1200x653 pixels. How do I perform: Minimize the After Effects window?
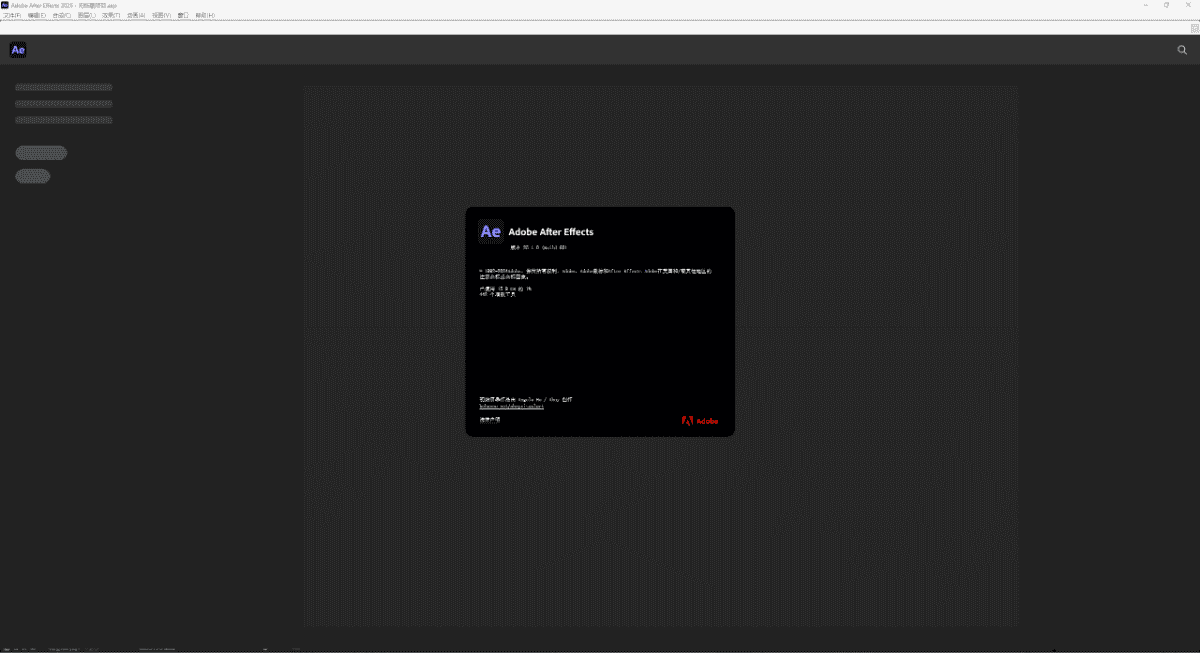[1141, 5]
